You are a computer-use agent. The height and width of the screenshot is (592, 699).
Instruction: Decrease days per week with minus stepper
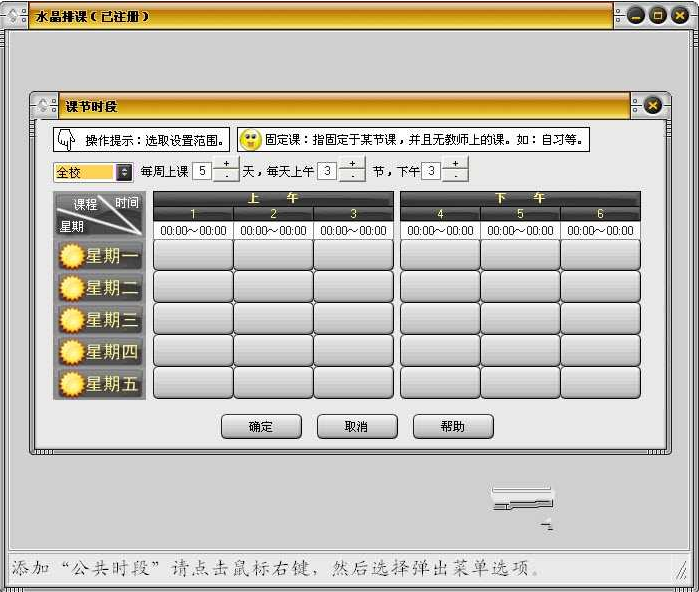coord(226,175)
